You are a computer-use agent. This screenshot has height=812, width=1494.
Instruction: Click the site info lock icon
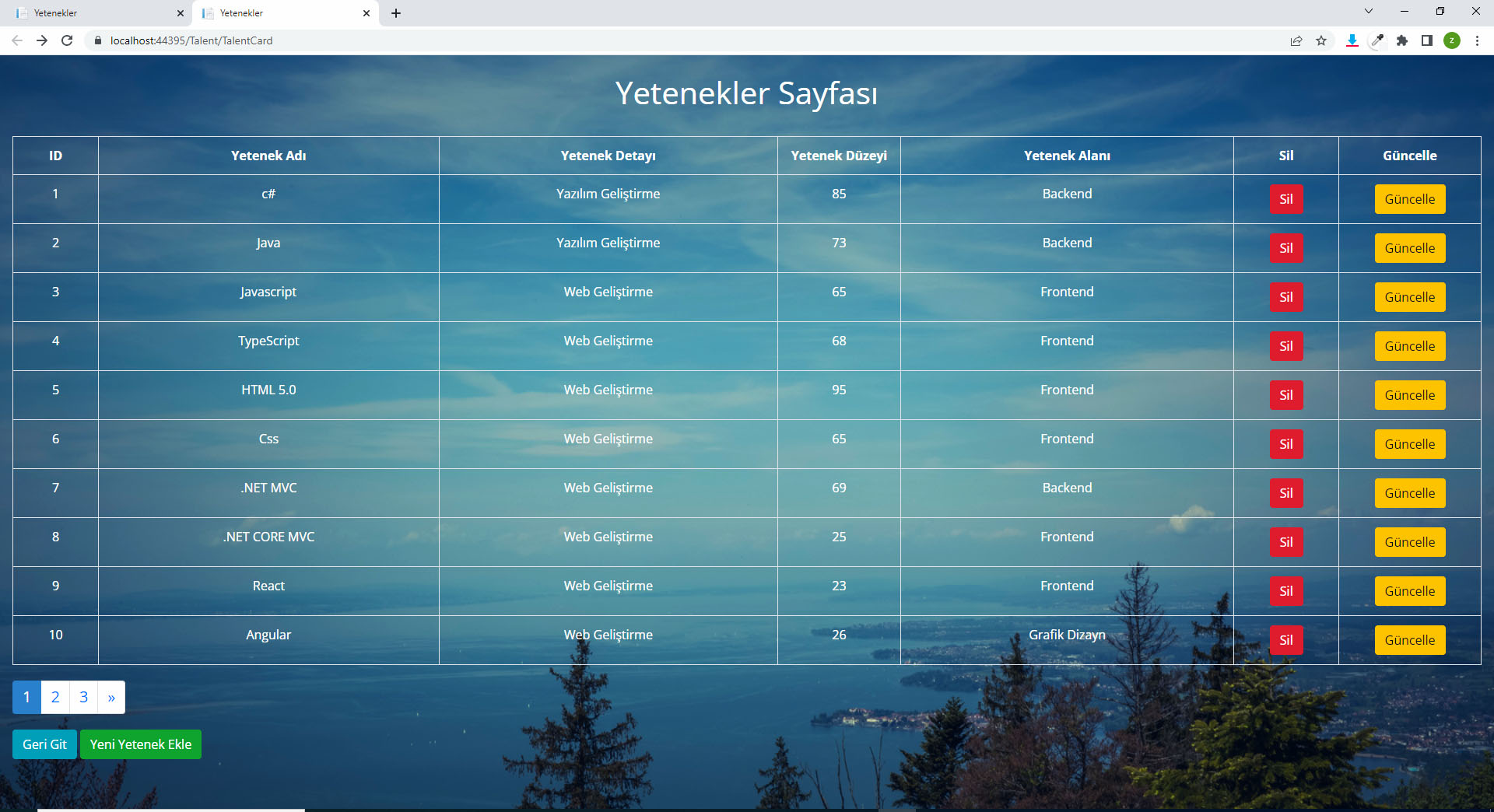point(98,40)
